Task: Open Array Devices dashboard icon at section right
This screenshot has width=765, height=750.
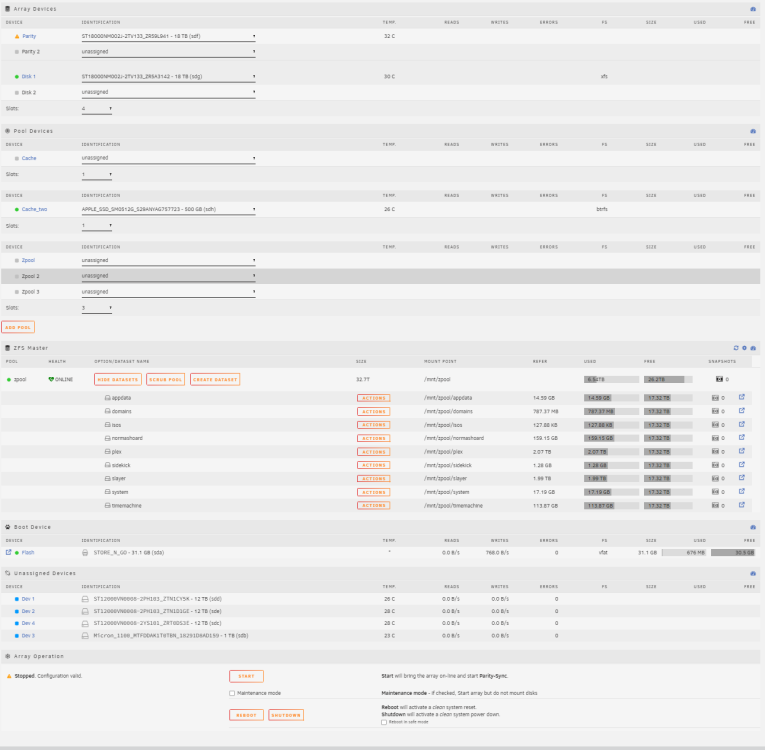Action: 753,9
